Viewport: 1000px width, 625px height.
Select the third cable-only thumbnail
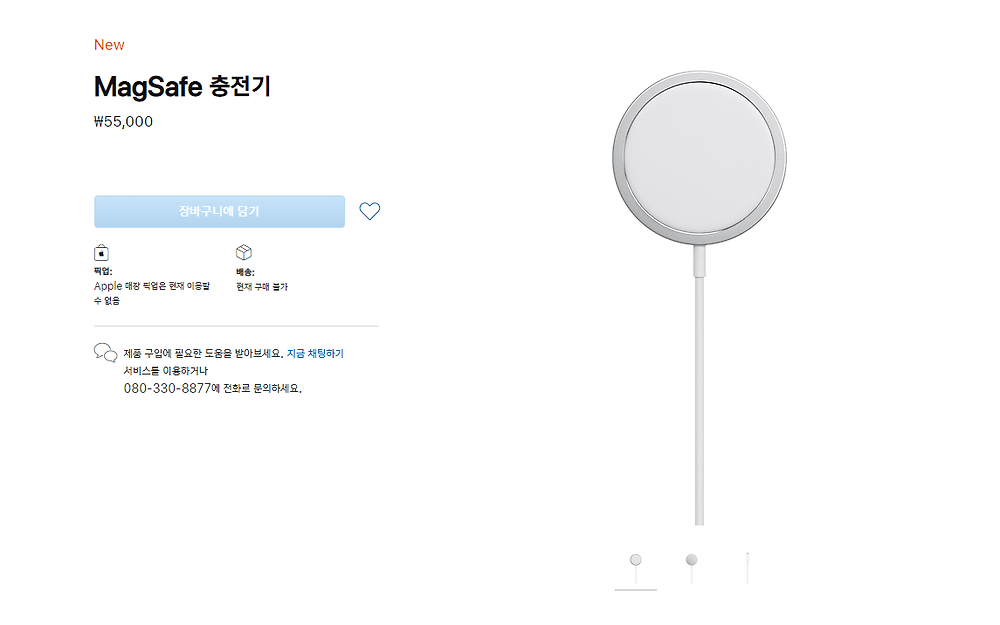click(747, 567)
